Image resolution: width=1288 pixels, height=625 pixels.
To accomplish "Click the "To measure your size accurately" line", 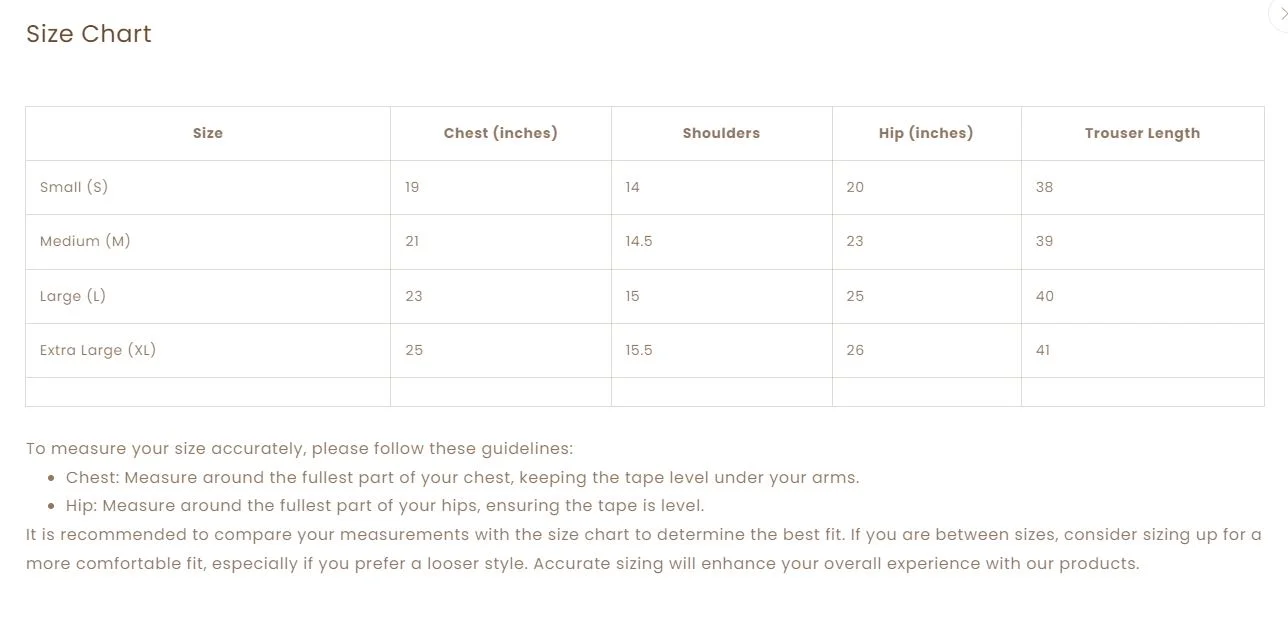I will point(299,449).
